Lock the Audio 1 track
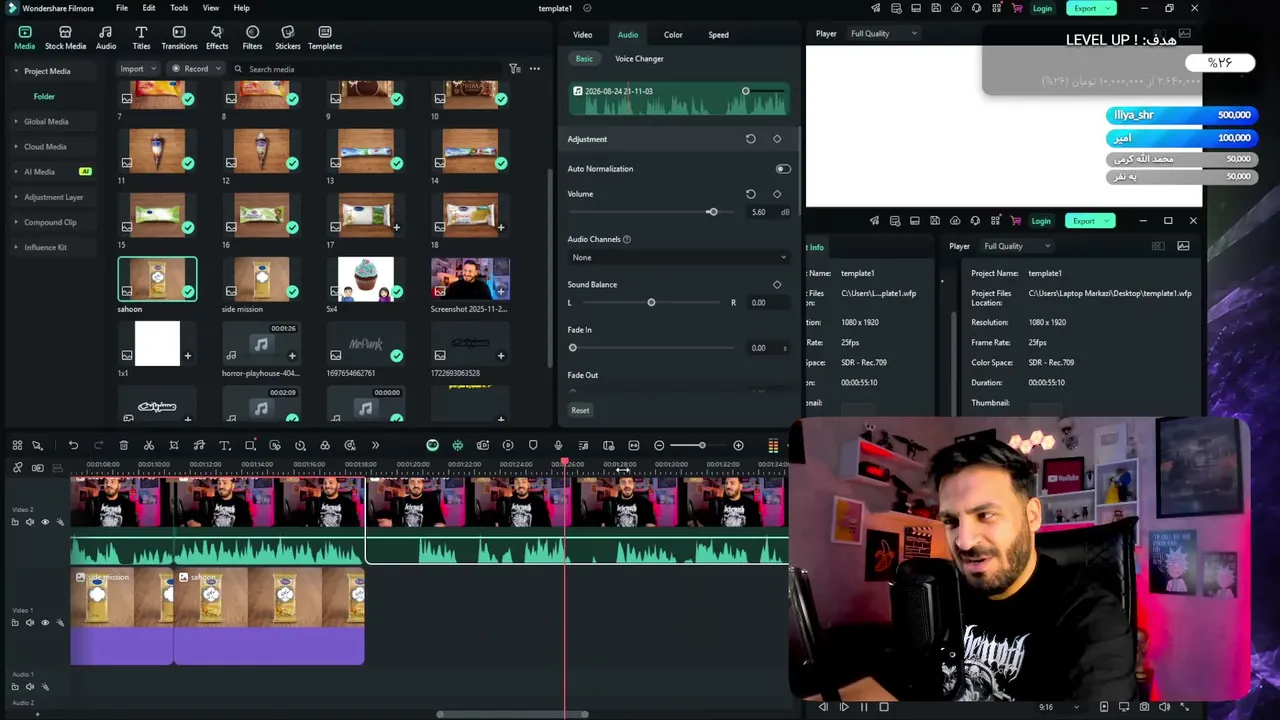This screenshot has height=720, width=1280. coord(15,687)
